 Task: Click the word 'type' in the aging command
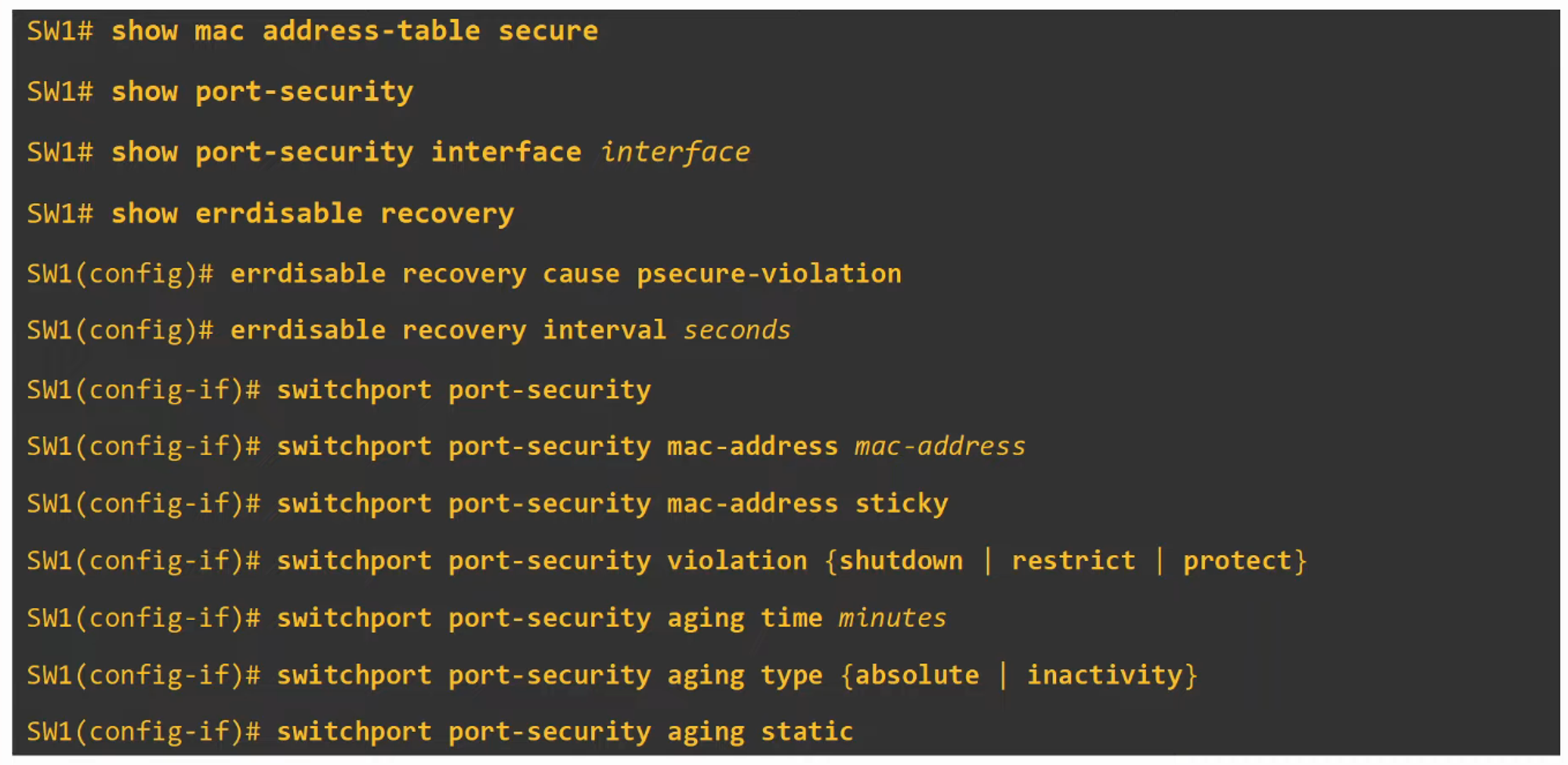(791, 675)
